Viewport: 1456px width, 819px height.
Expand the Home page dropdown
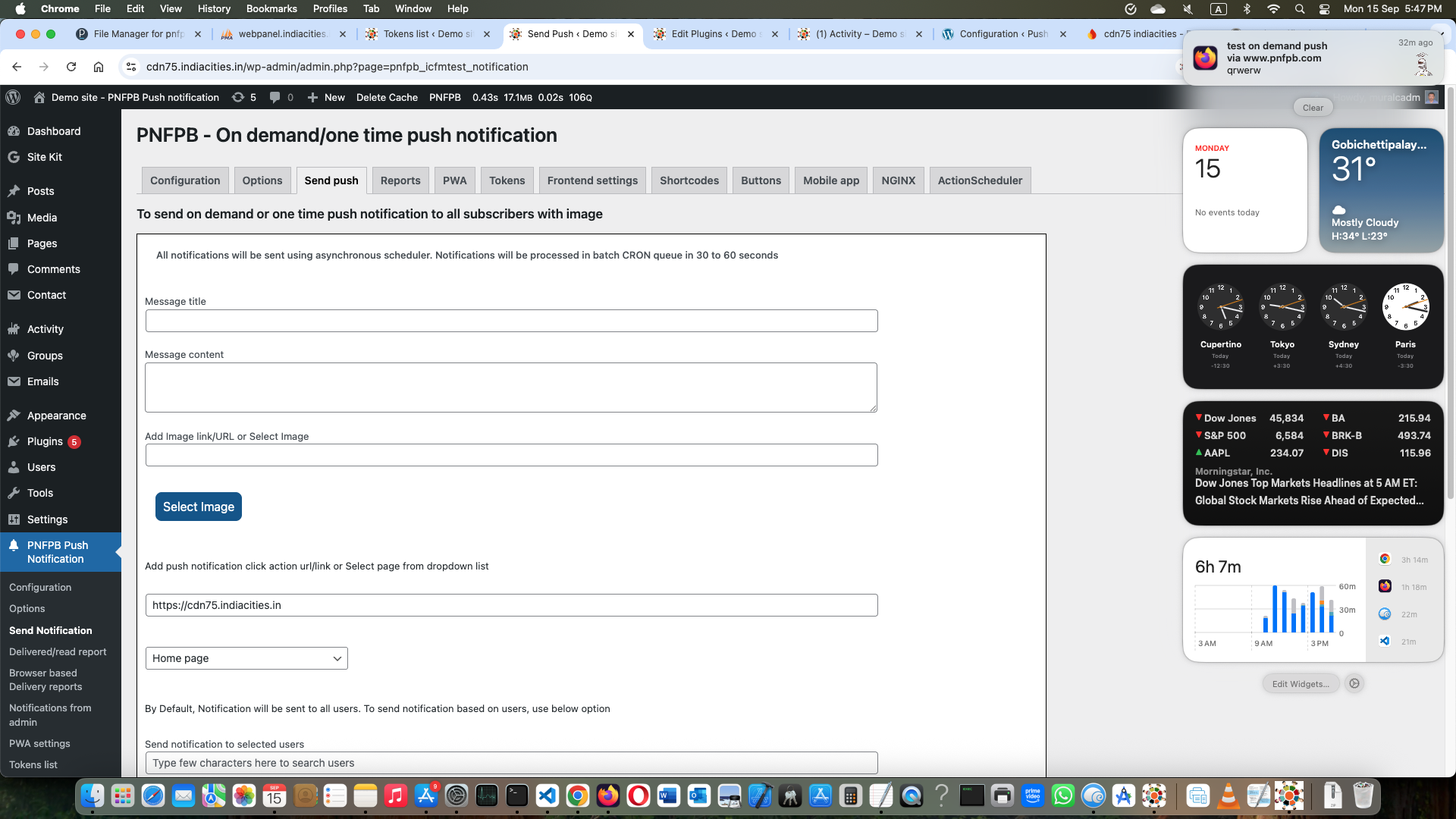point(246,658)
